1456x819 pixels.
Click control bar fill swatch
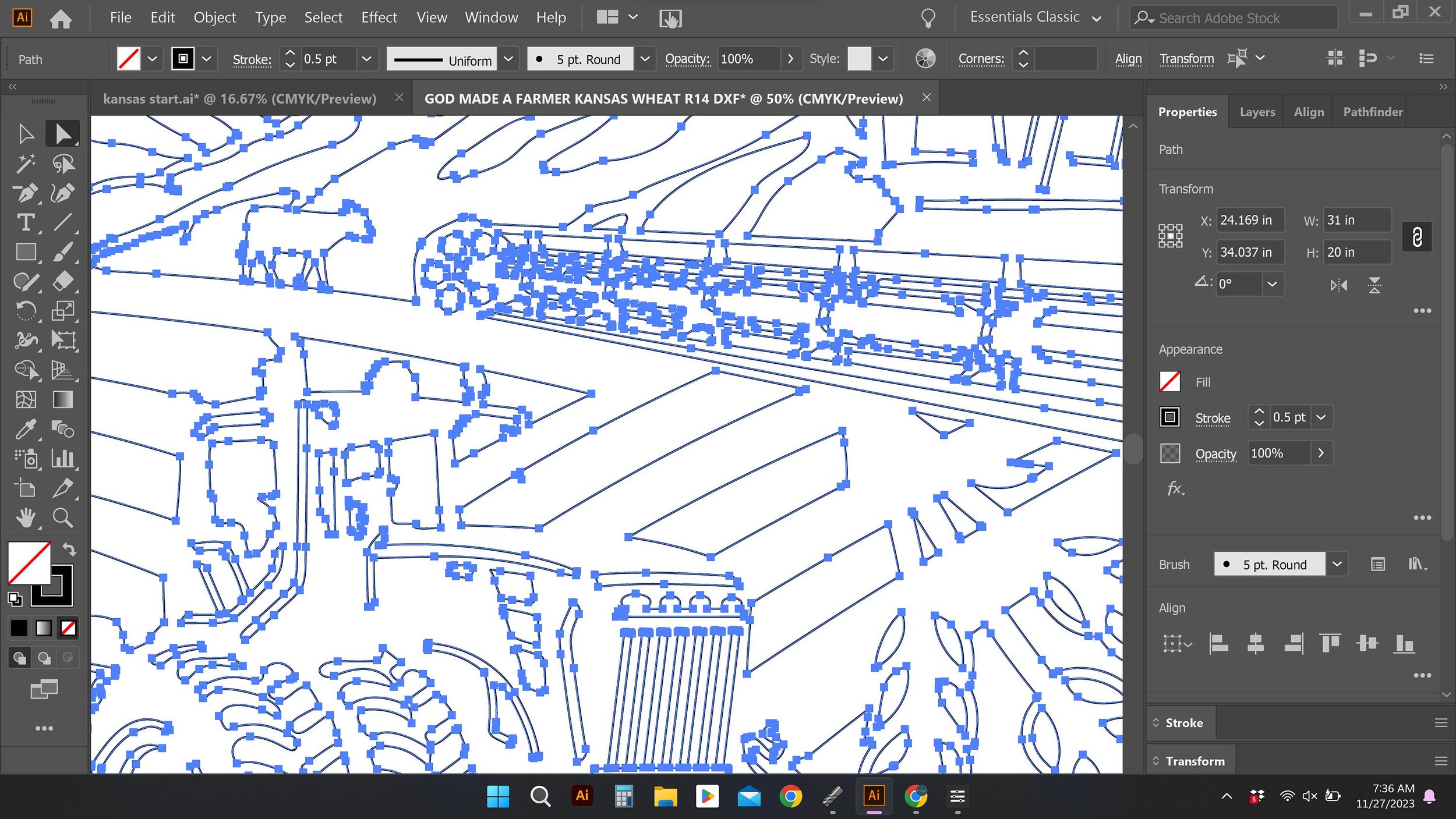(129, 59)
